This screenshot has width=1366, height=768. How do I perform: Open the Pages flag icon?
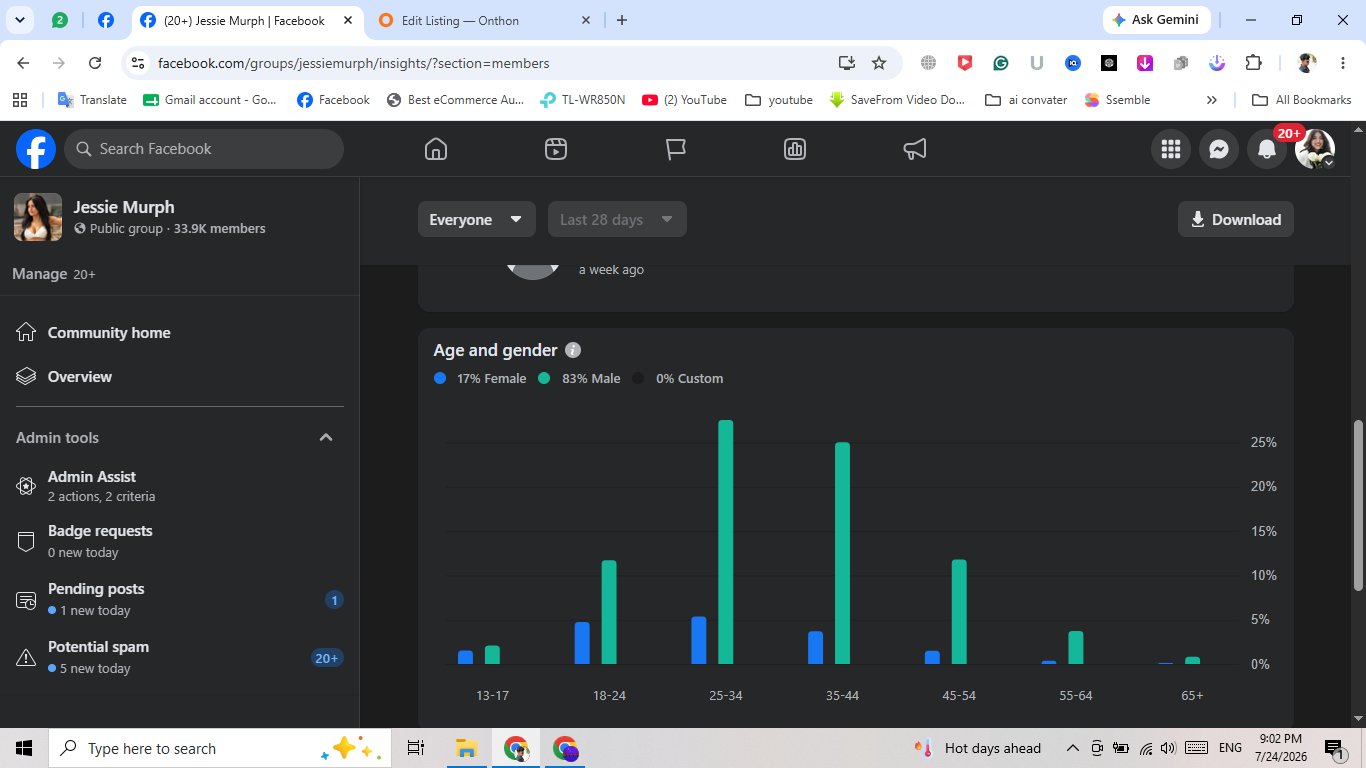[675, 149]
